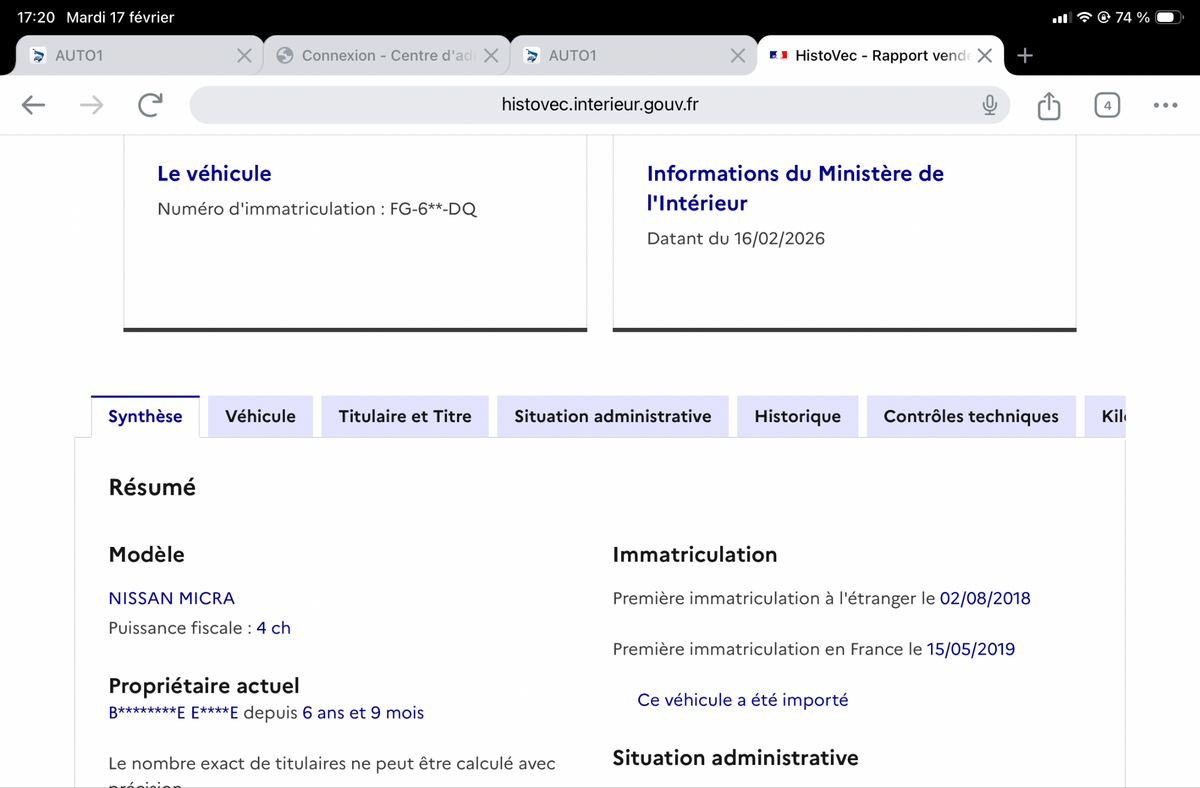Select the Véhicule tab
The width and height of the screenshot is (1200, 788).
click(260, 417)
